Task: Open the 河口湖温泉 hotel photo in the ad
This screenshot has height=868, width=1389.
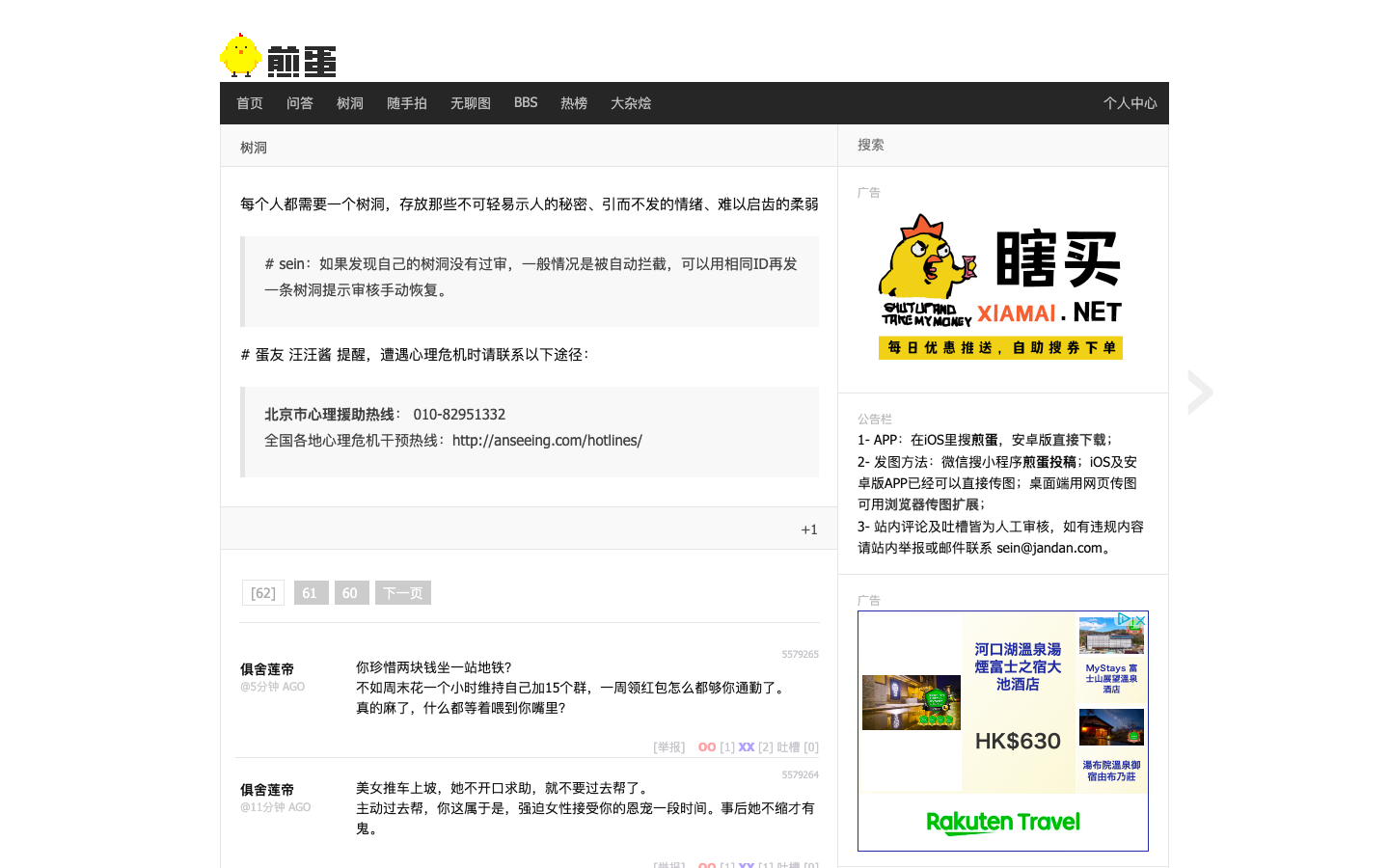Action: 911,702
